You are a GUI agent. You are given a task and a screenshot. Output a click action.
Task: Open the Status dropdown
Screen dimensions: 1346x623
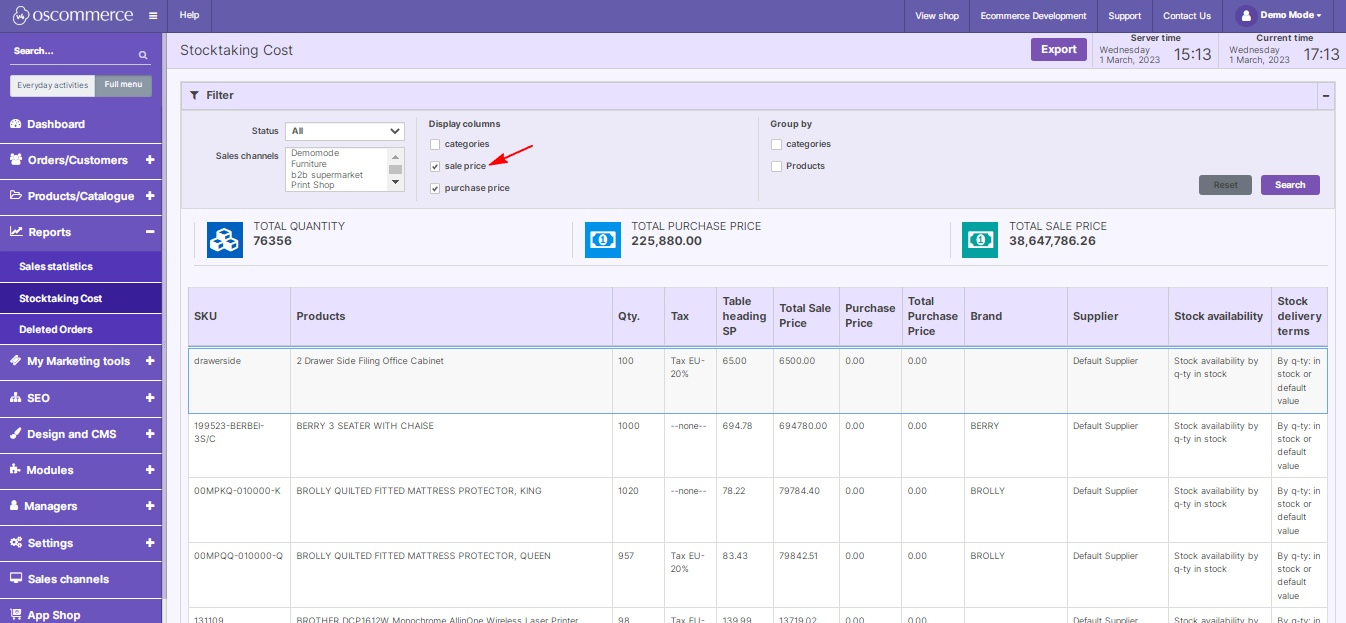click(344, 131)
